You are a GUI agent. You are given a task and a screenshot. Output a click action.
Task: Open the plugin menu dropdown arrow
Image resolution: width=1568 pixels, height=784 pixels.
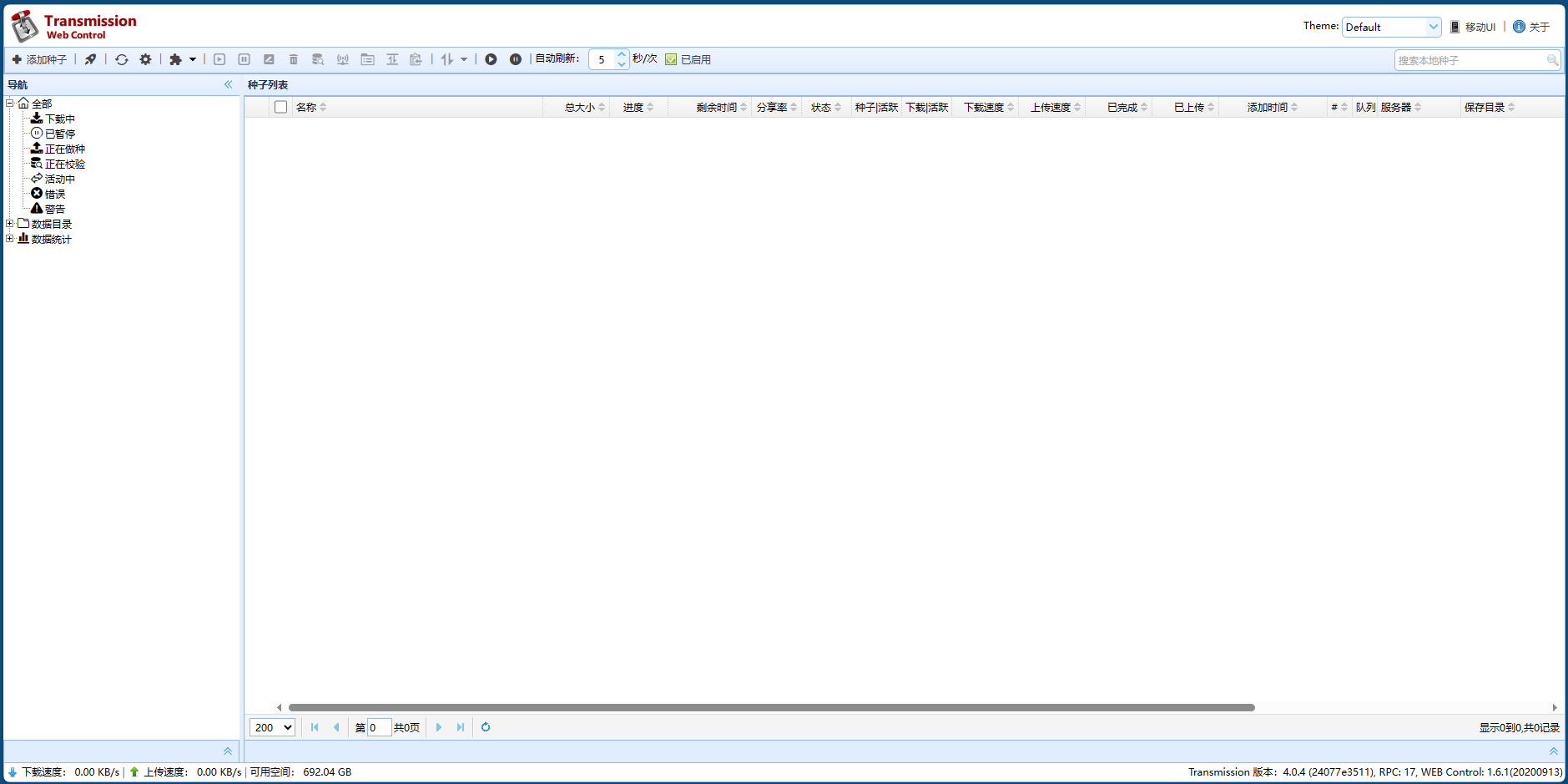[193, 59]
